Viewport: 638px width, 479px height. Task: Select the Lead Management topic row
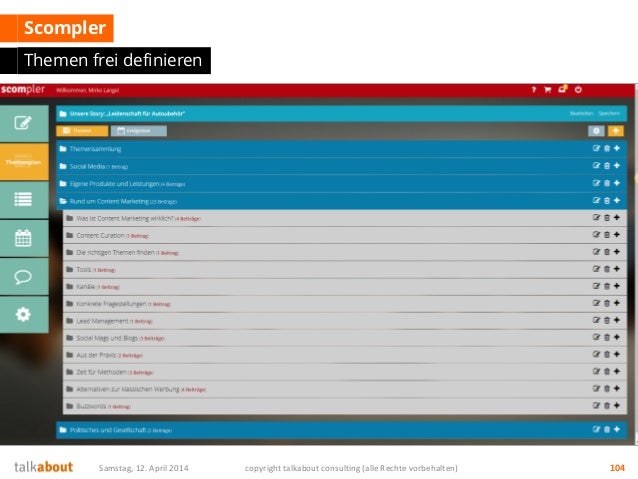coord(345,321)
